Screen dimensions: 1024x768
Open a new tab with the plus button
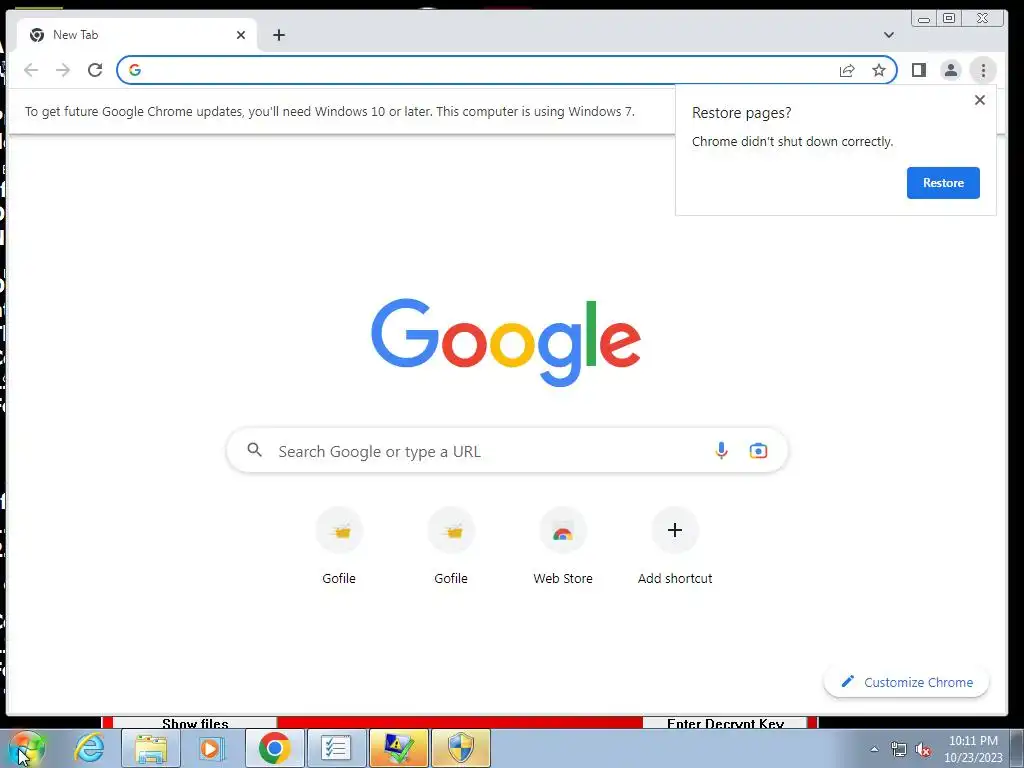point(279,35)
